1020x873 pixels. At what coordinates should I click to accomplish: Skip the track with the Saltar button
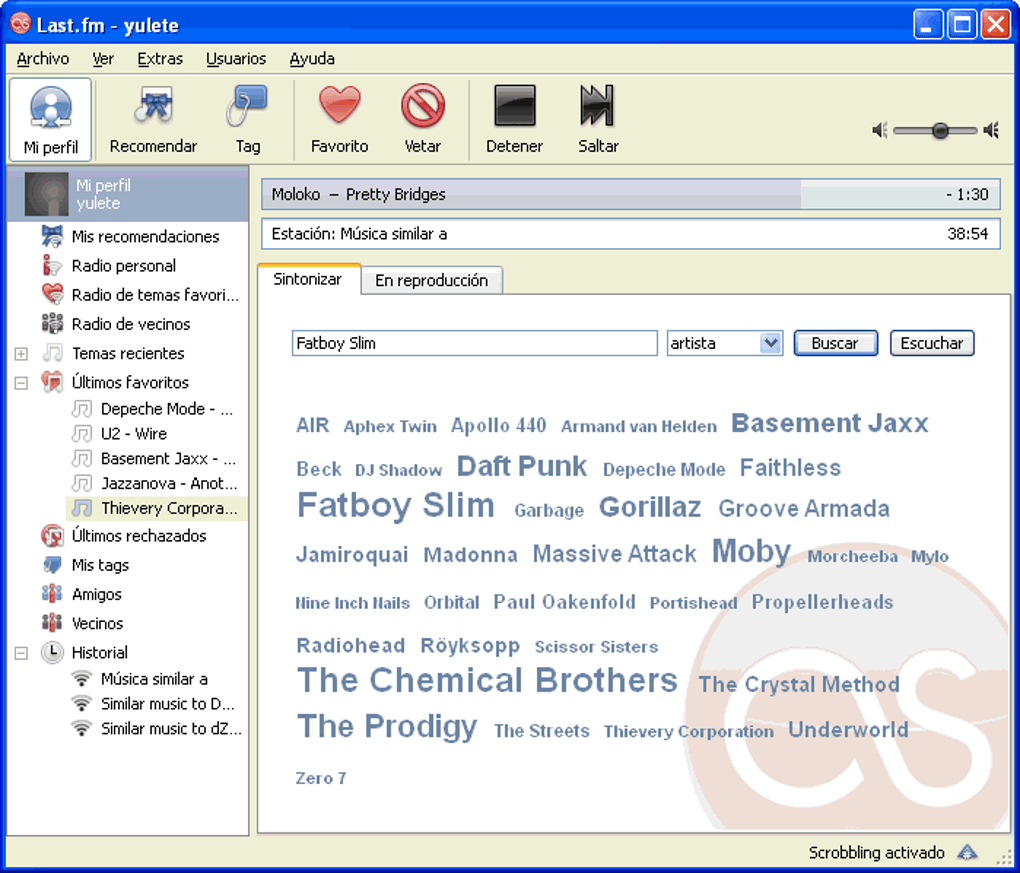coord(598,120)
